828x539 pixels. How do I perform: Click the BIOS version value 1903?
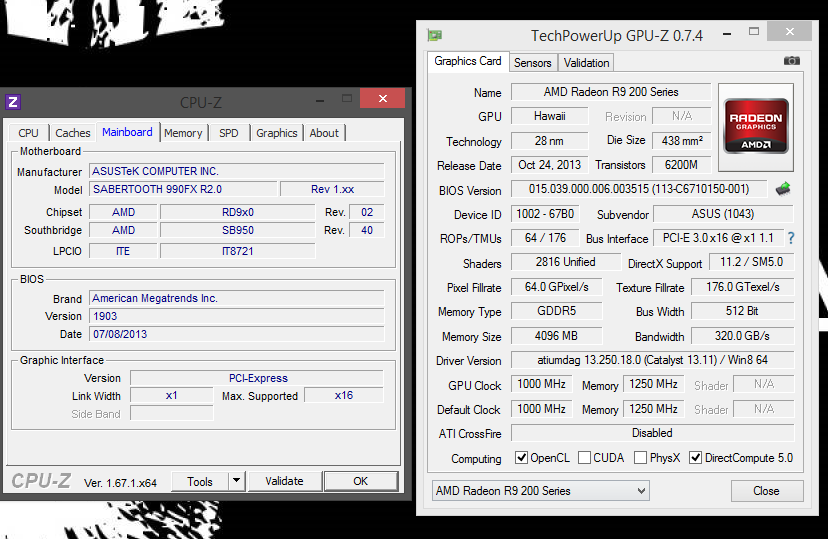237,316
